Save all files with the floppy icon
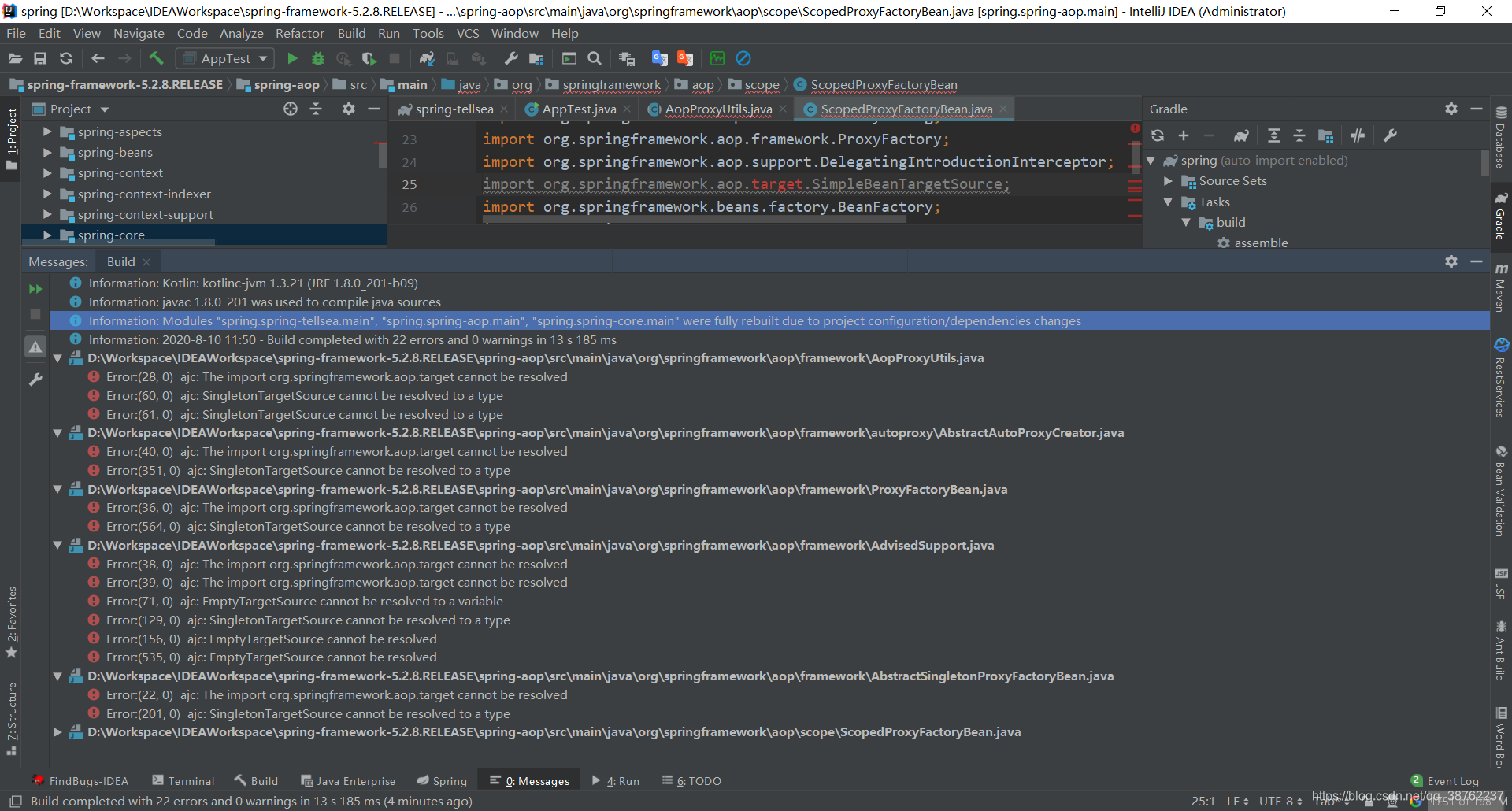 (40, 58)
